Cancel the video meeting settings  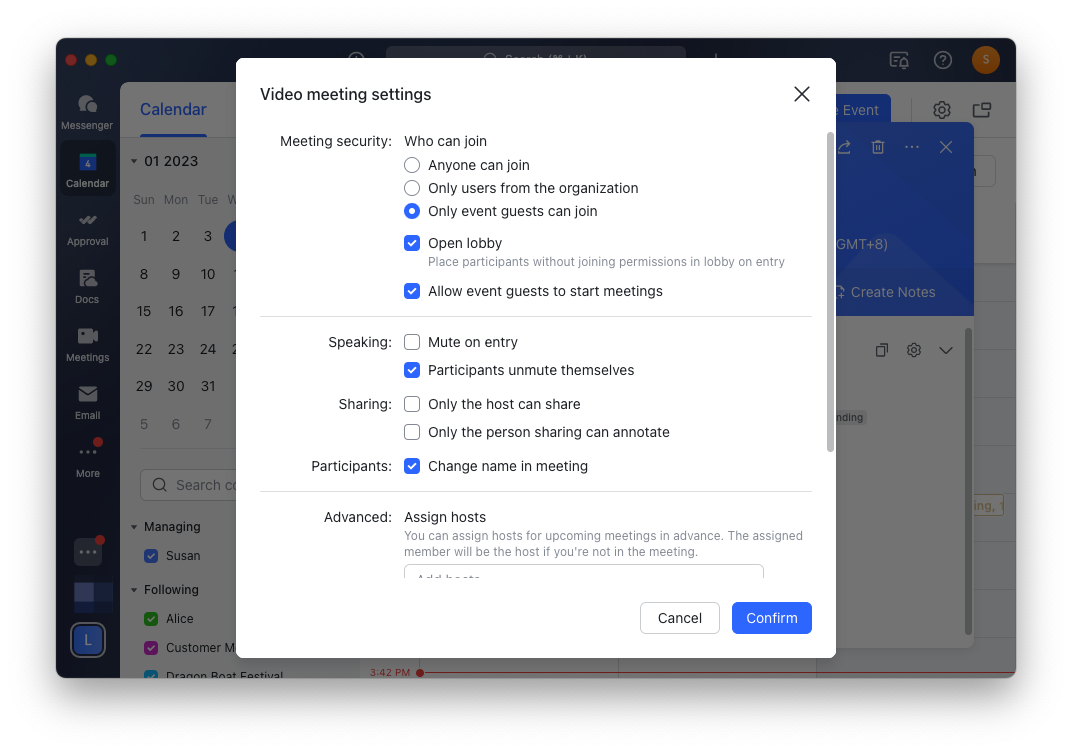coord(679,618)
